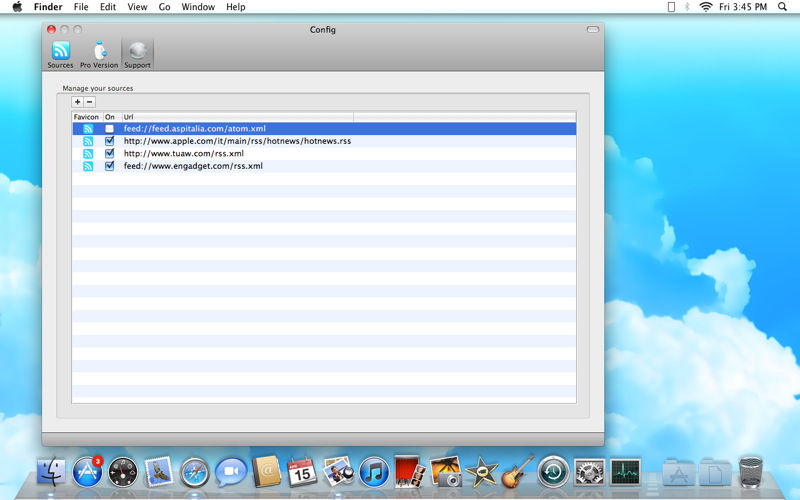800x500 pixels.
Task: Open the Go menu
Action: [164, 7]
